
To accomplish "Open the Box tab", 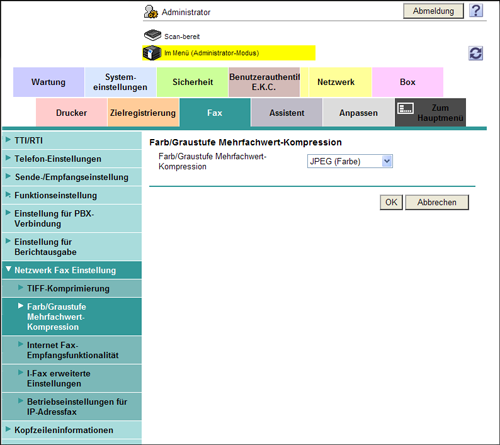I will (x=408, y=82).
